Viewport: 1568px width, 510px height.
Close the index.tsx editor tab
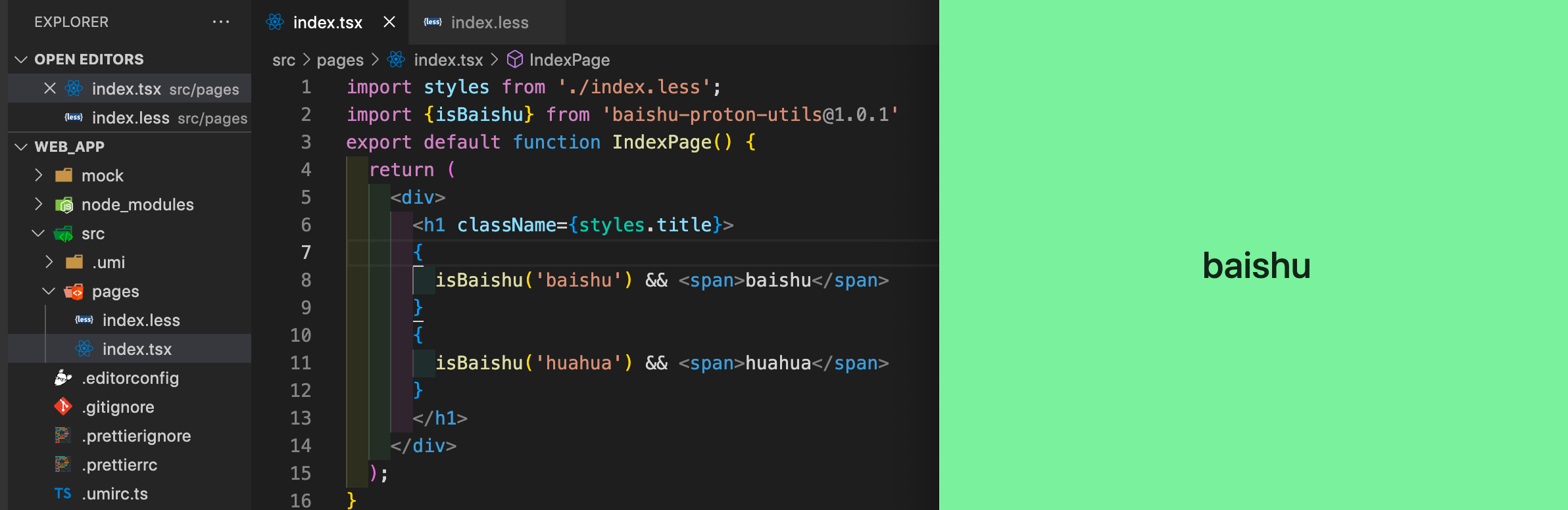389,22
